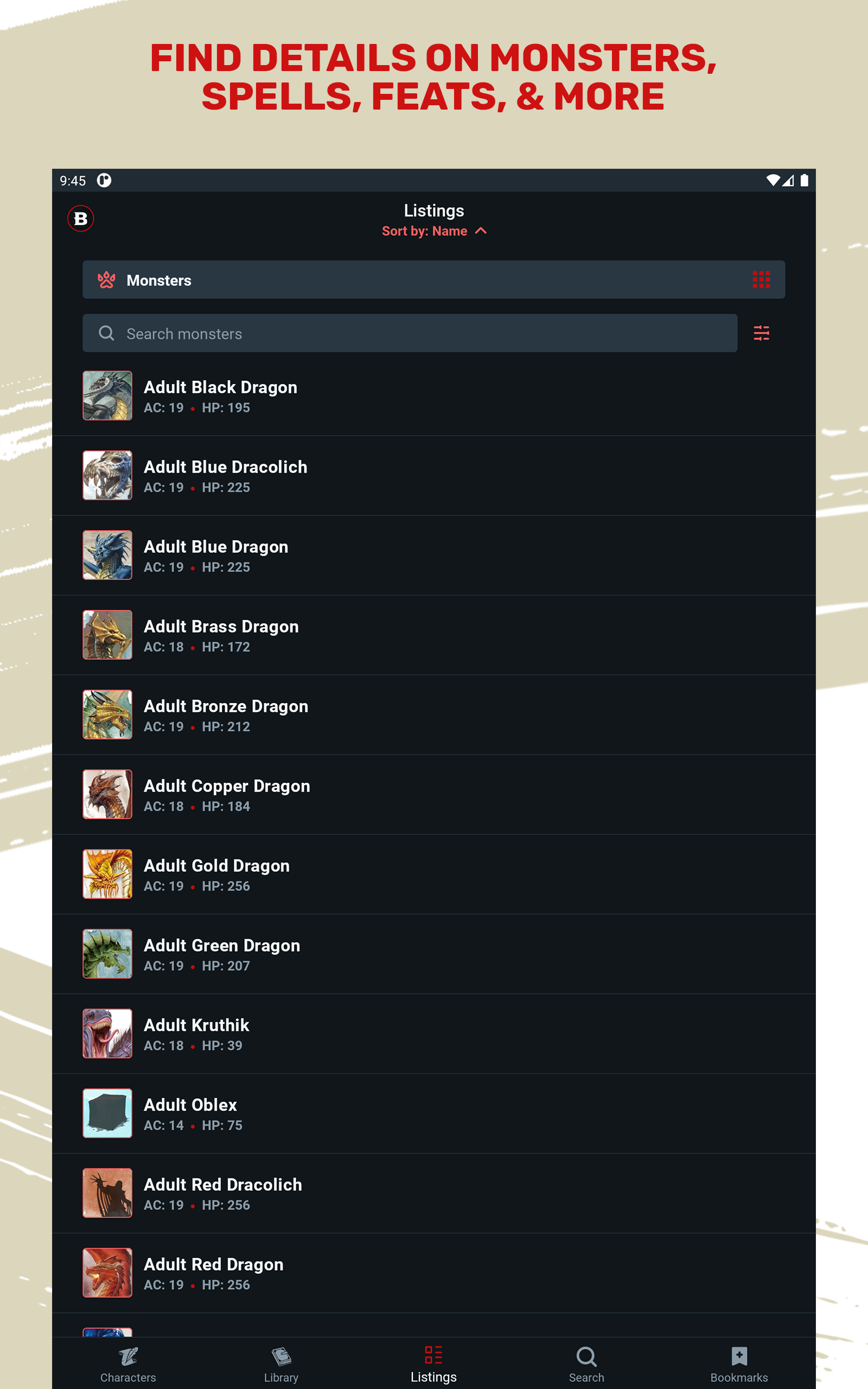This screenshot has width=868, height=1389.
Task: Tap the search magnifier in monsters field
Action: 106,333
